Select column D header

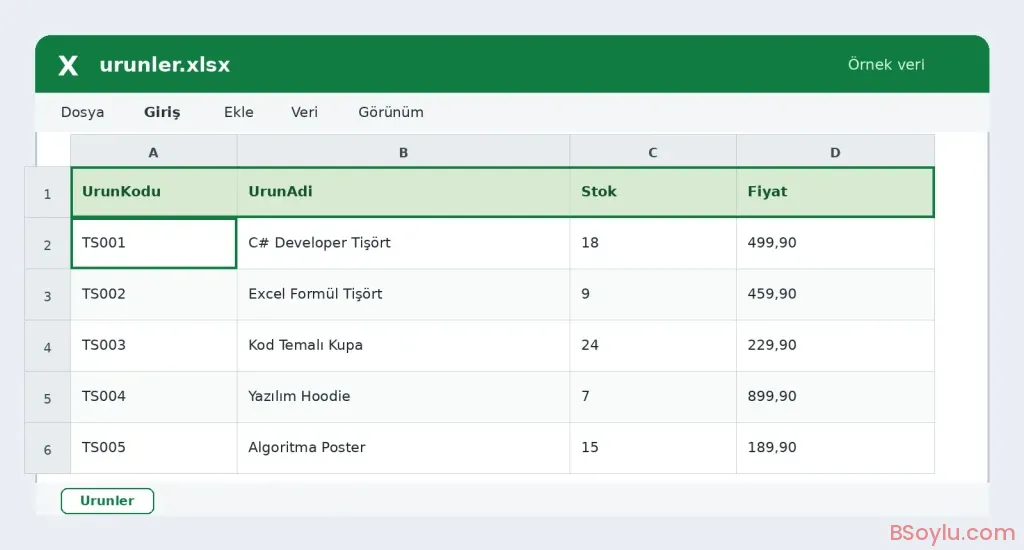coord(835,152)
